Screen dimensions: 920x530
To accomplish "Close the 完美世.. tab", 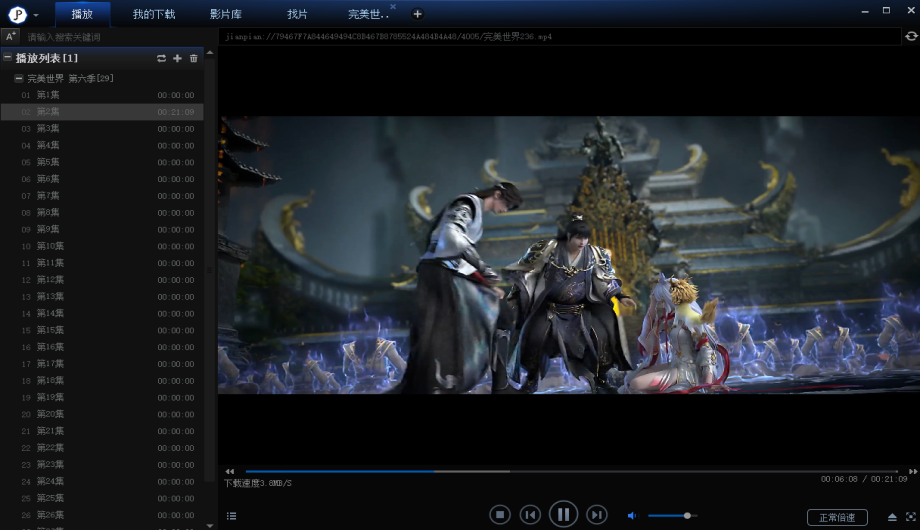I will pyautogui.click(x=393, y=6).
